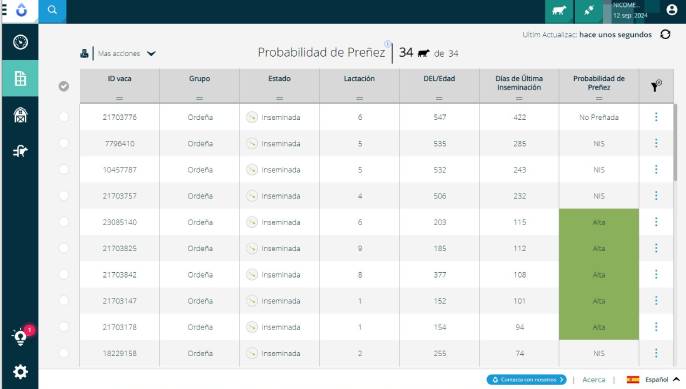Click the green Alta cell for cow 21703842
Image resolution: width=686 pixels, height=389 pixels.
[x=599, y=274]
